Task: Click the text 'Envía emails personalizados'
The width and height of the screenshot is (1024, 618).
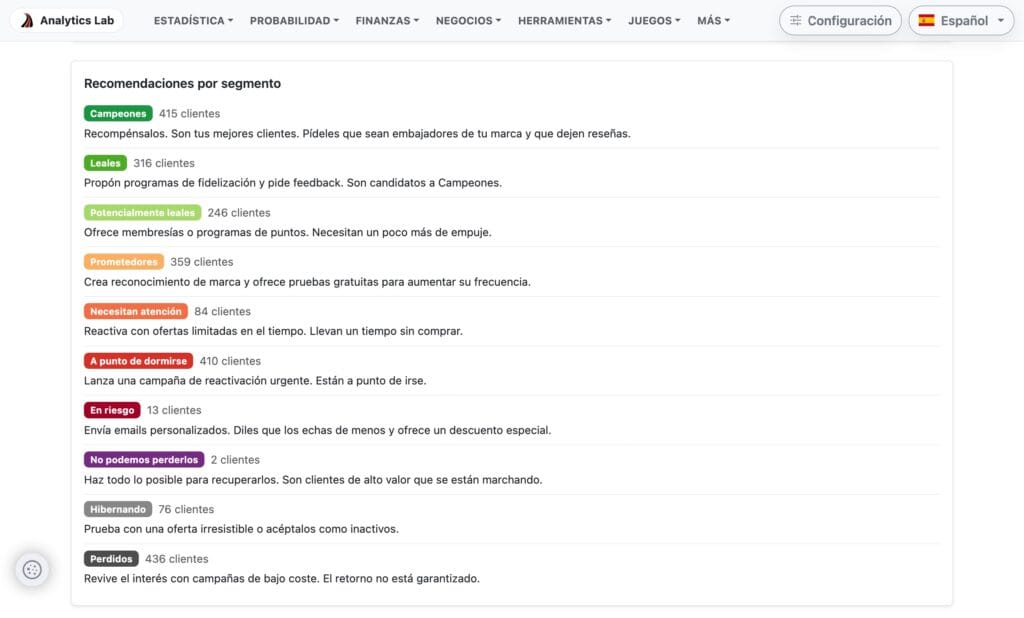Action: point(157,431)
